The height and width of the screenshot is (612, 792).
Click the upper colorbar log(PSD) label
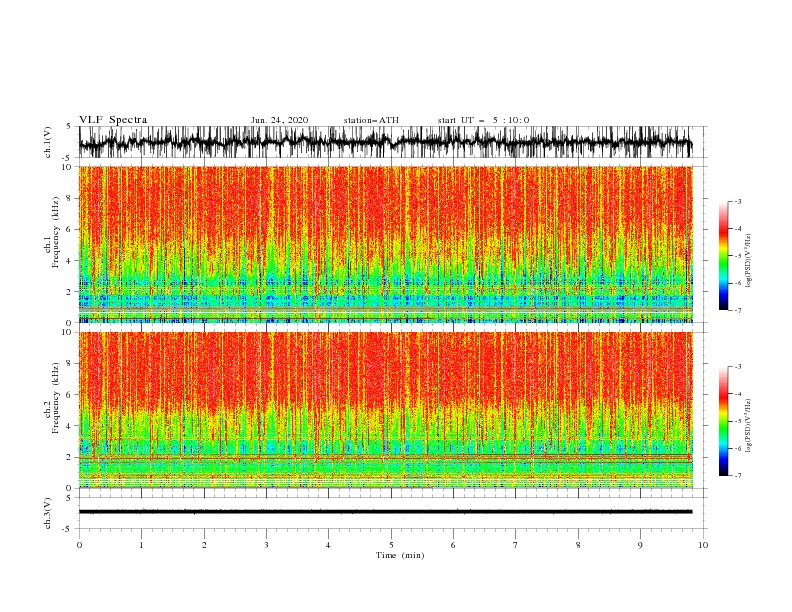[749, 261]
